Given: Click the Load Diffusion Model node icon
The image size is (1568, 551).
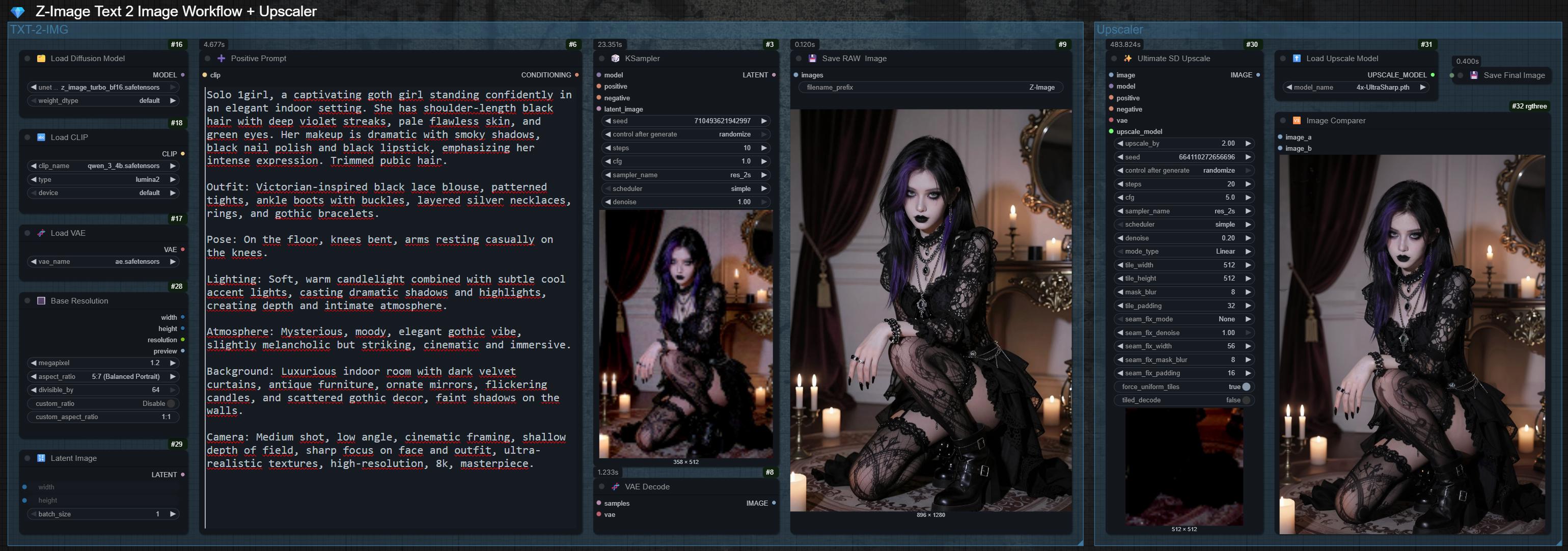Looking at the screenshot, I should (41, 59).
